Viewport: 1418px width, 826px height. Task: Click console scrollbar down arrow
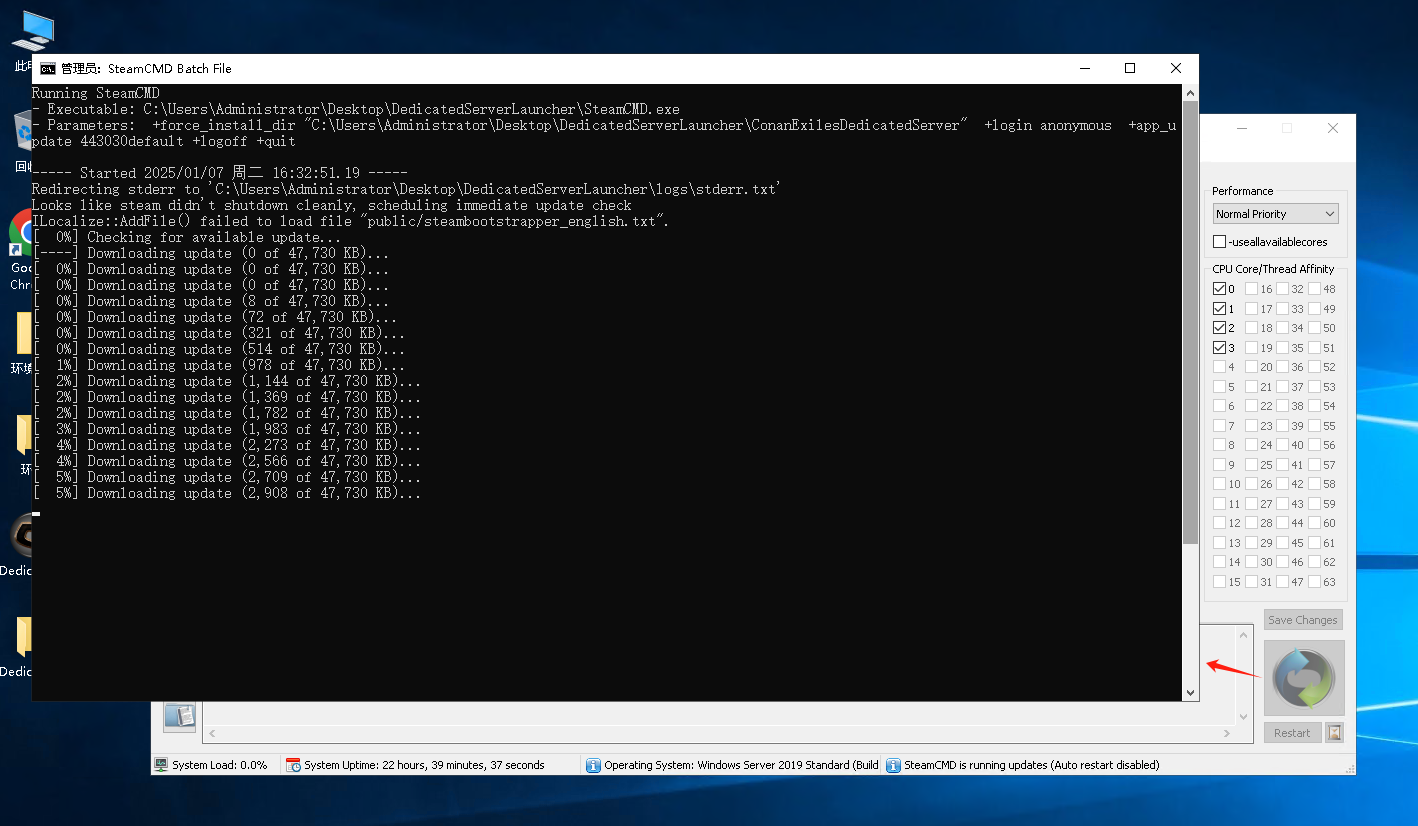[1190, 692]
